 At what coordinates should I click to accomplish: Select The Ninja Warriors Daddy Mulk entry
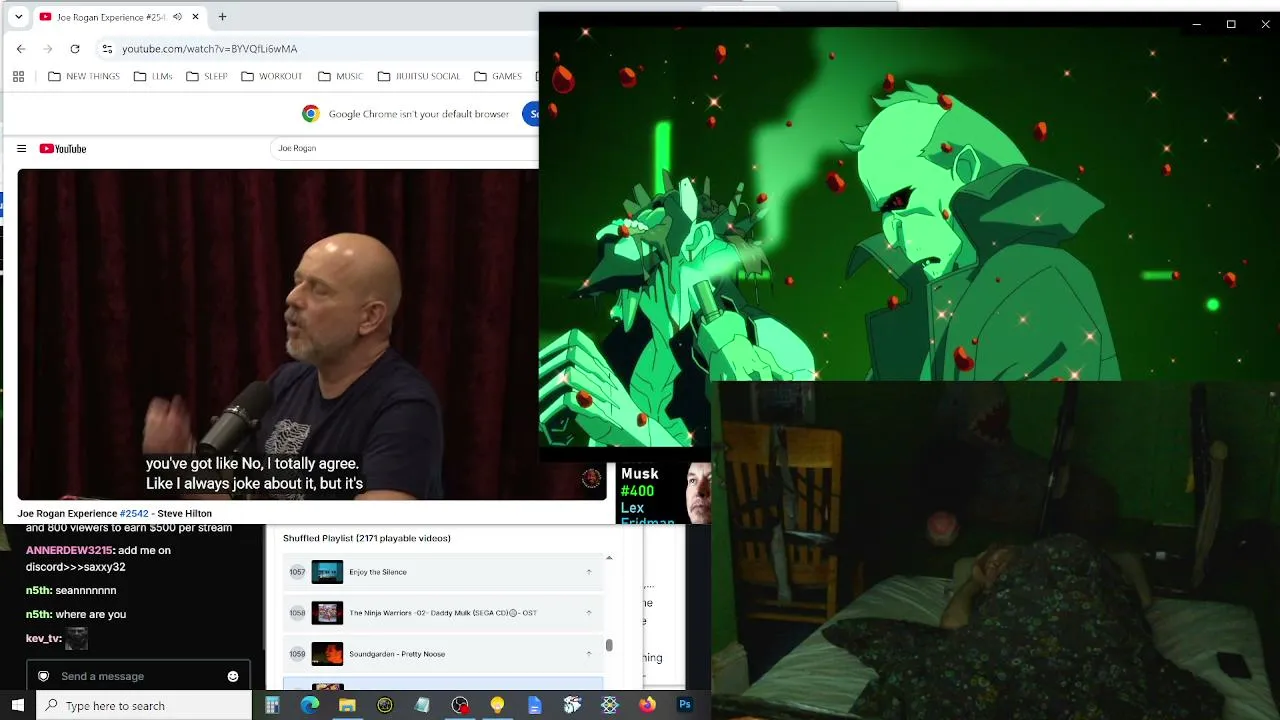coord(443,613)
